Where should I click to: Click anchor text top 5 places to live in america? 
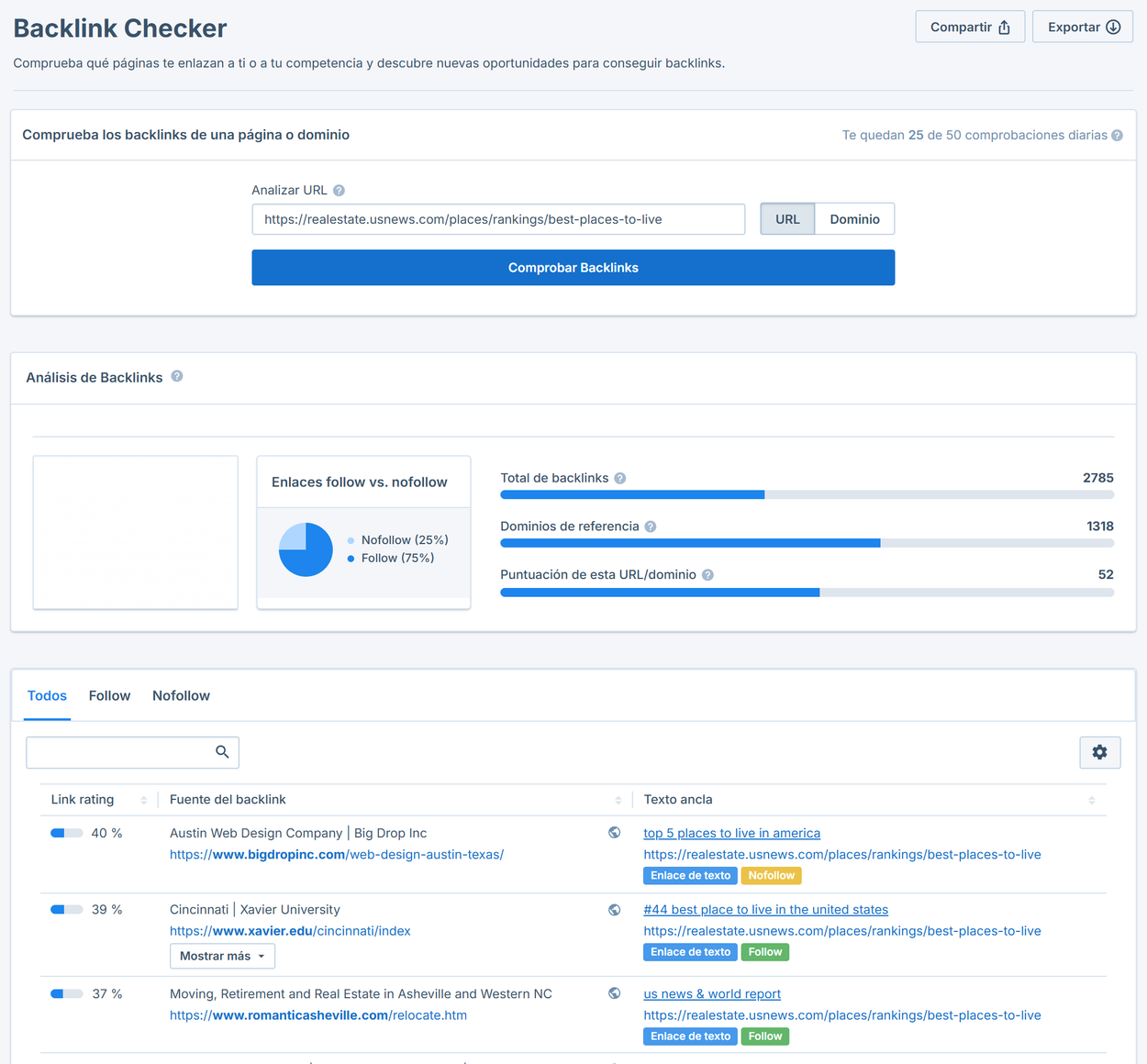(x=731, y=833)
